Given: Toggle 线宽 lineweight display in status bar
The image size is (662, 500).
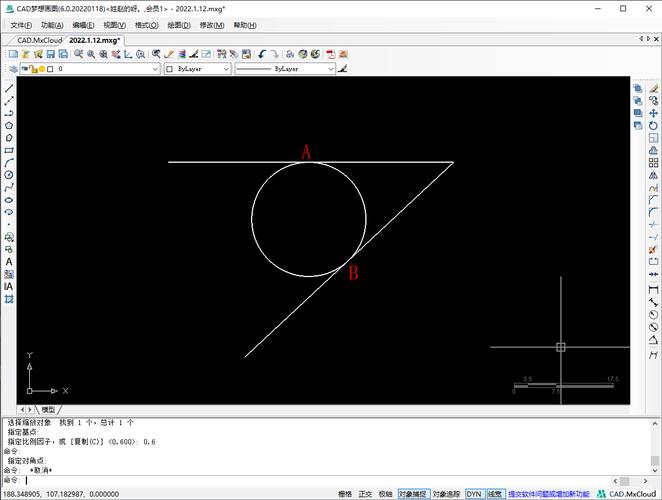Looking at the screenshot, I should [x=495, y=494].
